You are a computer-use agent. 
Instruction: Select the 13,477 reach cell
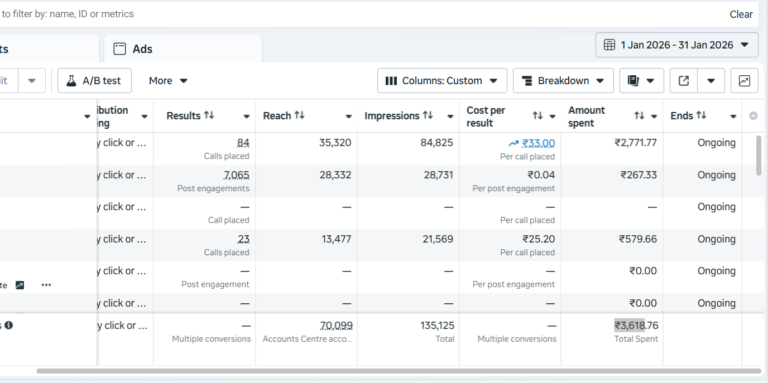tap(336, 239)
